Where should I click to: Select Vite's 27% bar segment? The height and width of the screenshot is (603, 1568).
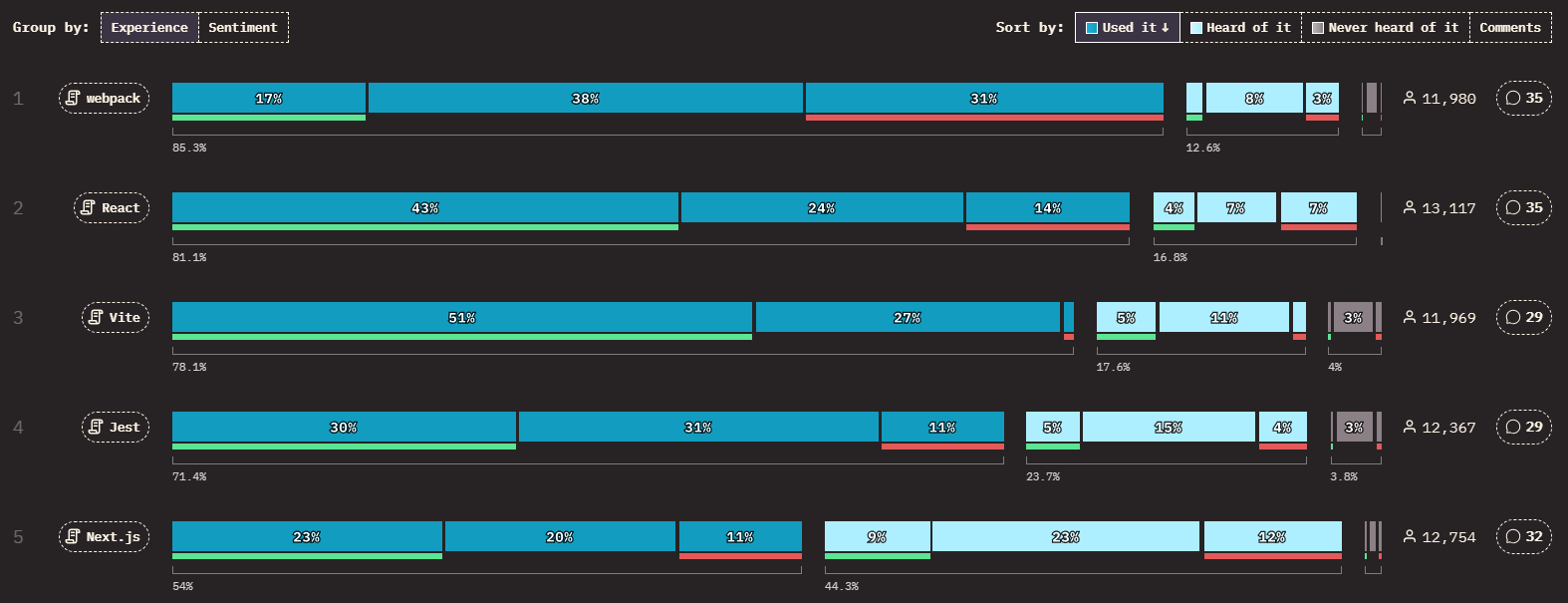point(908,317)
